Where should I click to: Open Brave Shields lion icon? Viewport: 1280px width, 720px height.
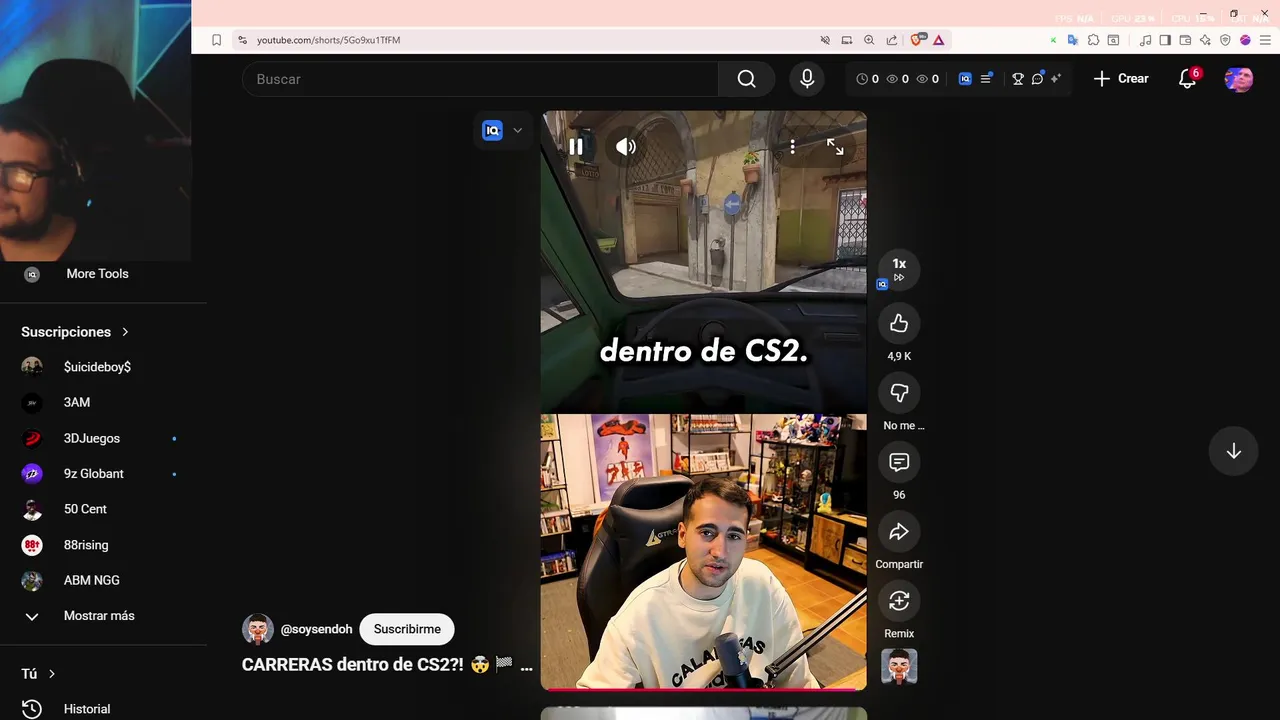(x=917, y=40)
